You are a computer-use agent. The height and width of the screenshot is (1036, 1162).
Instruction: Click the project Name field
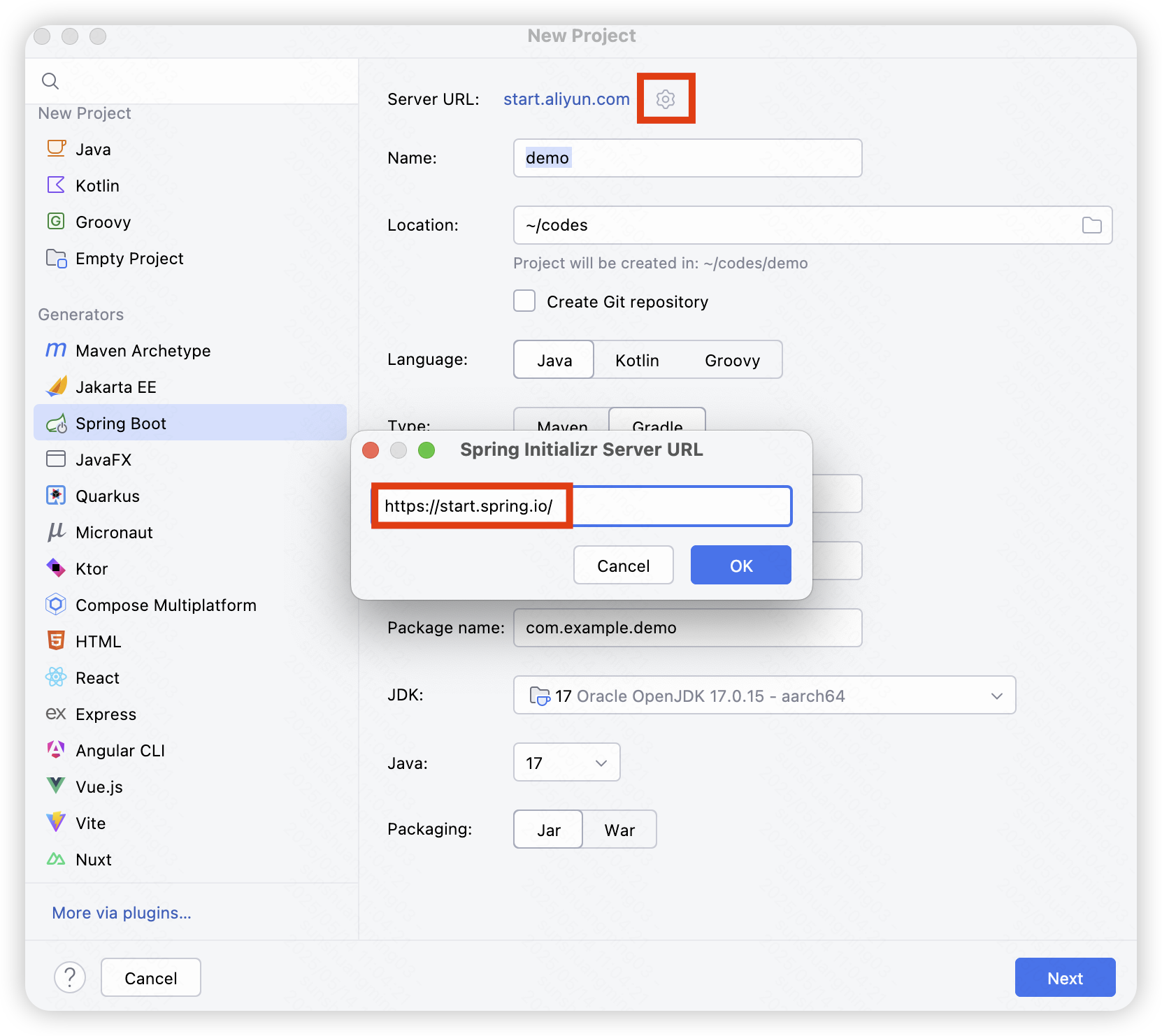pos(687,158)
